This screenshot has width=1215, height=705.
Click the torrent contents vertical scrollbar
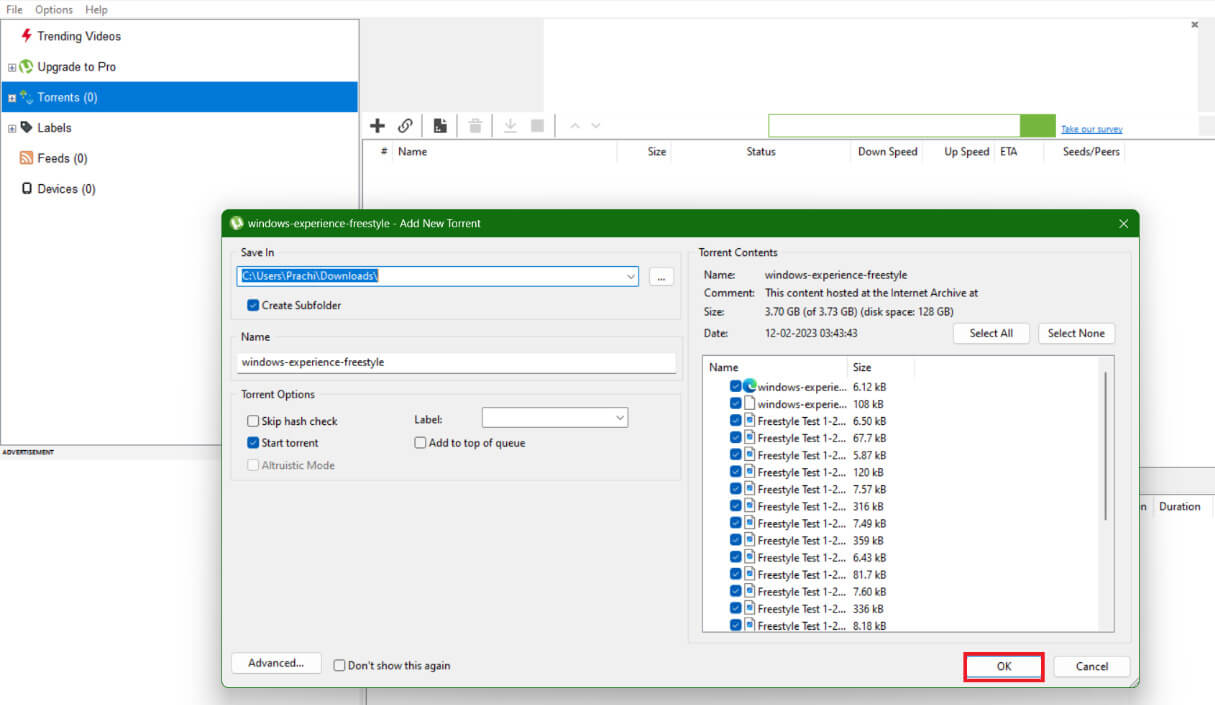[x=1105, y=445]
